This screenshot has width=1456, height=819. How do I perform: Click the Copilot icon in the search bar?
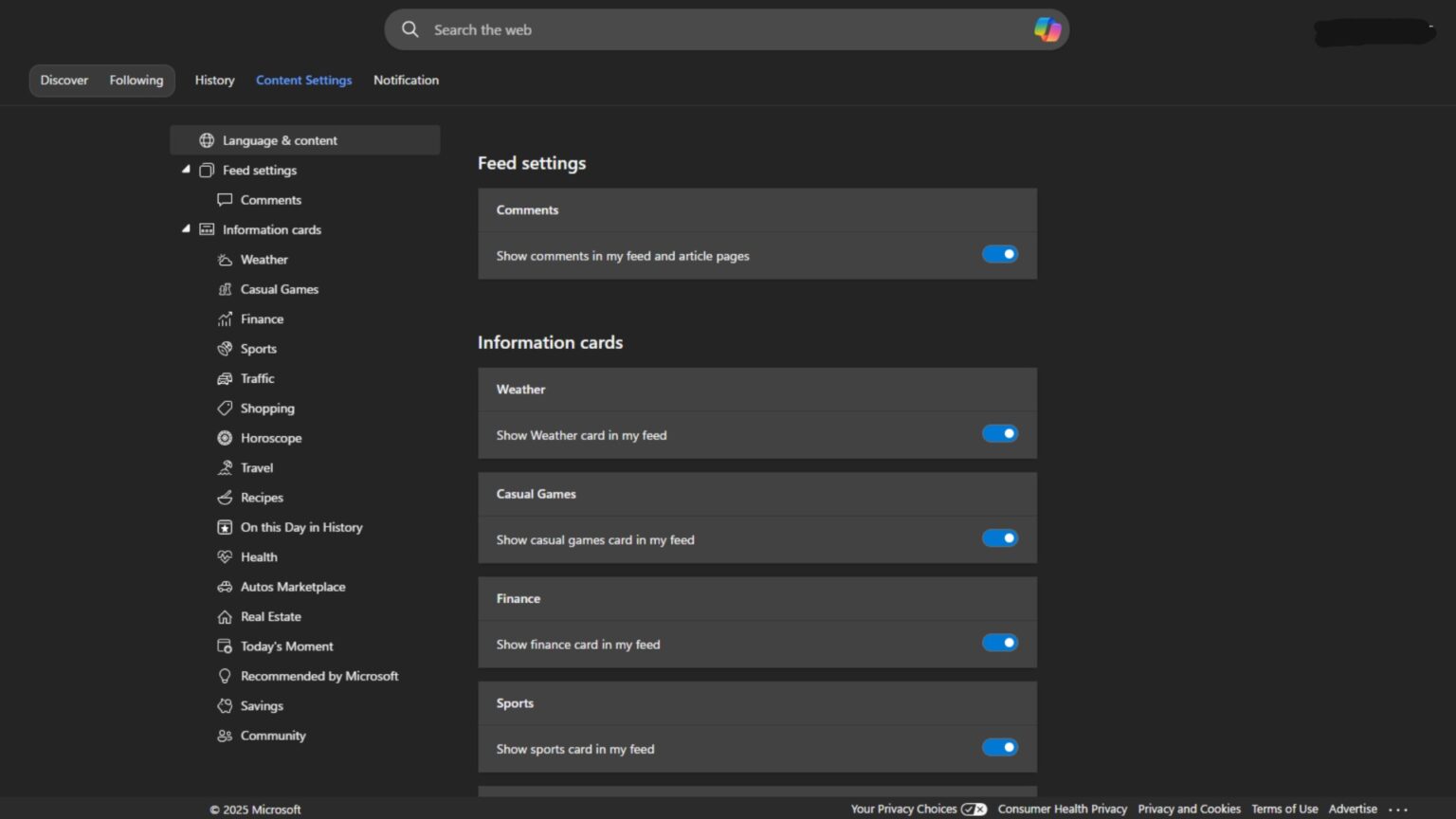1046,29
